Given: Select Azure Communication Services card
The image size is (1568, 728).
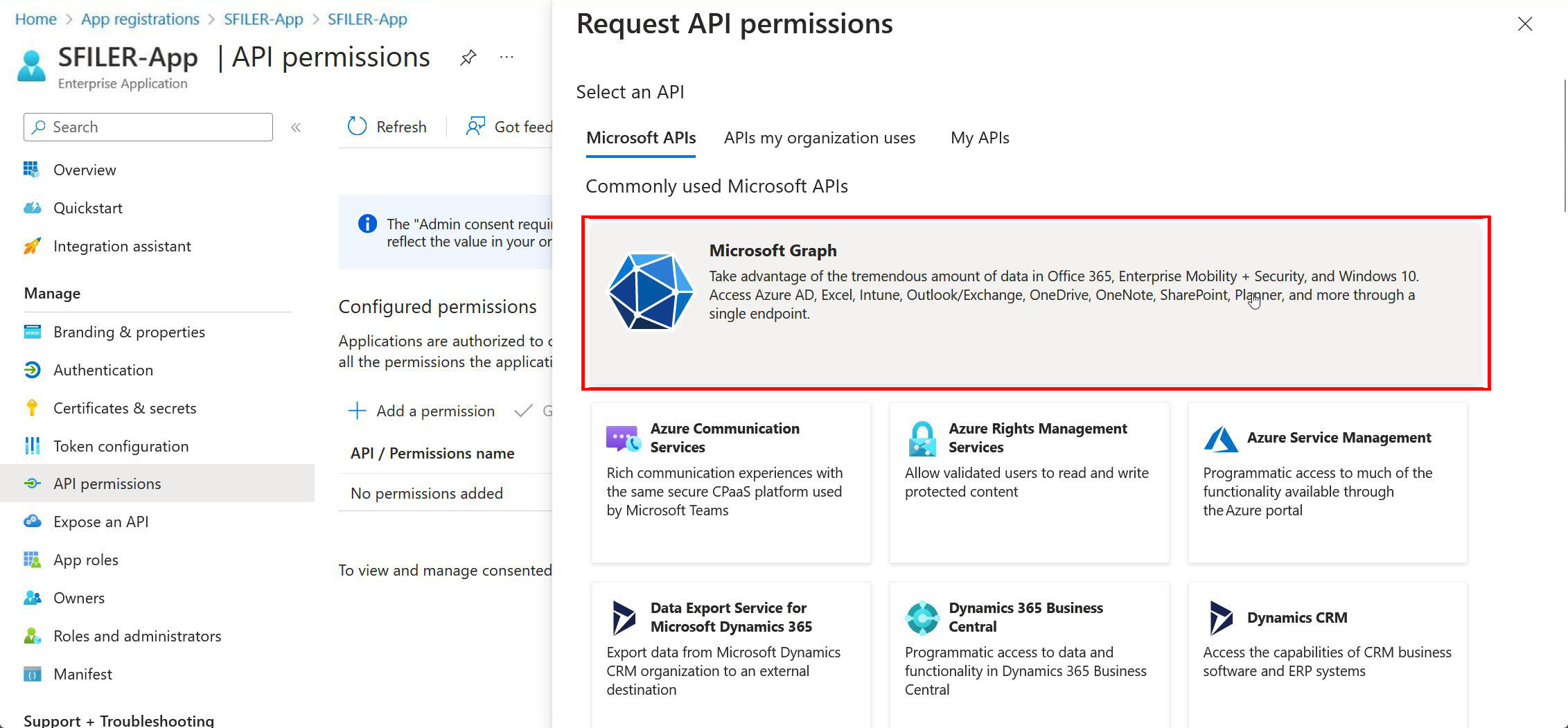Looking at the screenshot, I should click(x=731, y=483).
